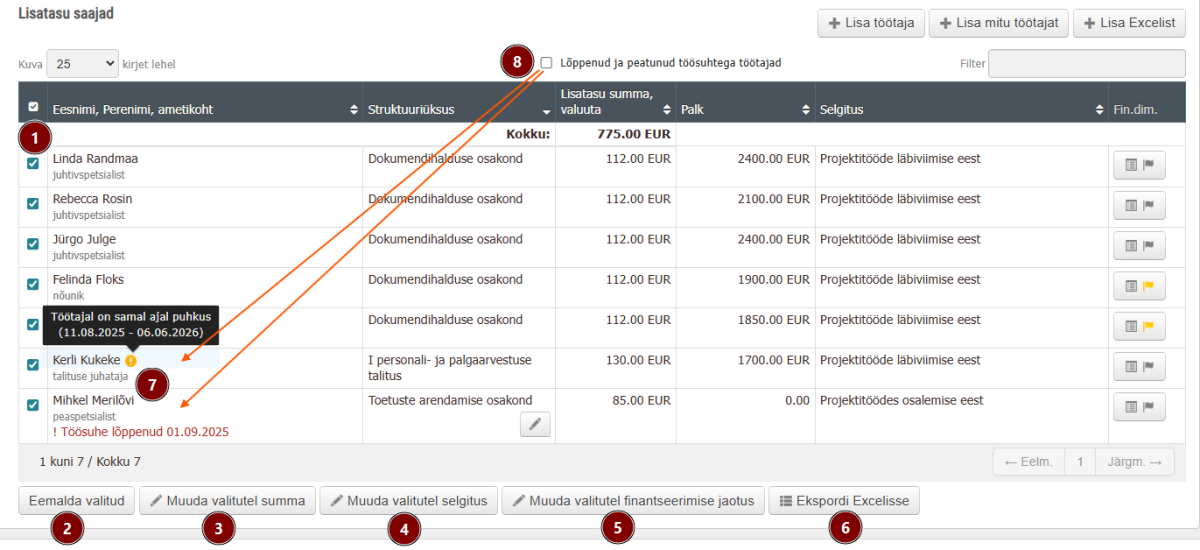
Task: Click 'Ekspordi Excelisse' button
Action: point(844,501)
